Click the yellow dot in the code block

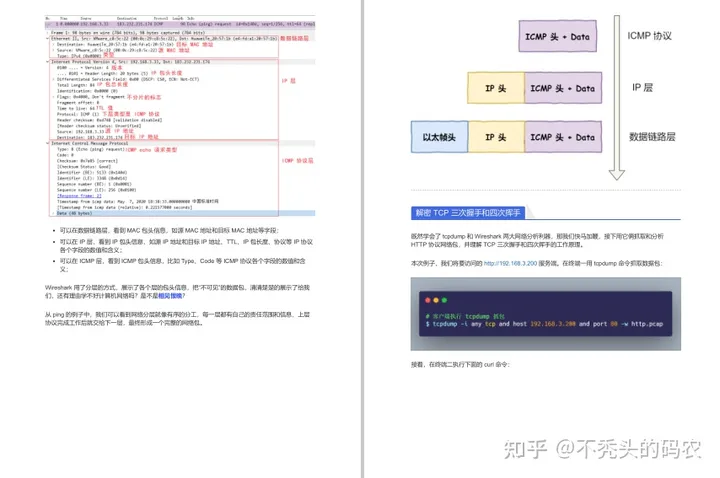pos(436,300)
